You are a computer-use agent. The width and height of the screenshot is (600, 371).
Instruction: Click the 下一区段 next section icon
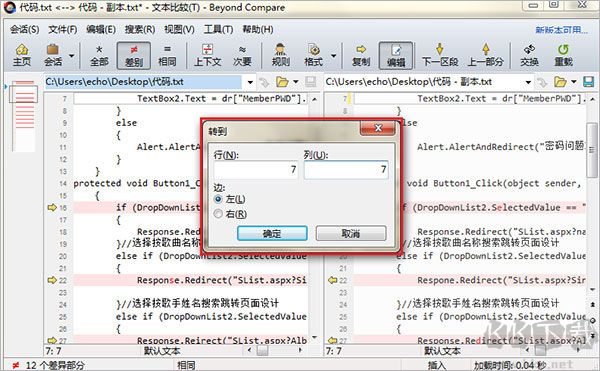[440, 55]
